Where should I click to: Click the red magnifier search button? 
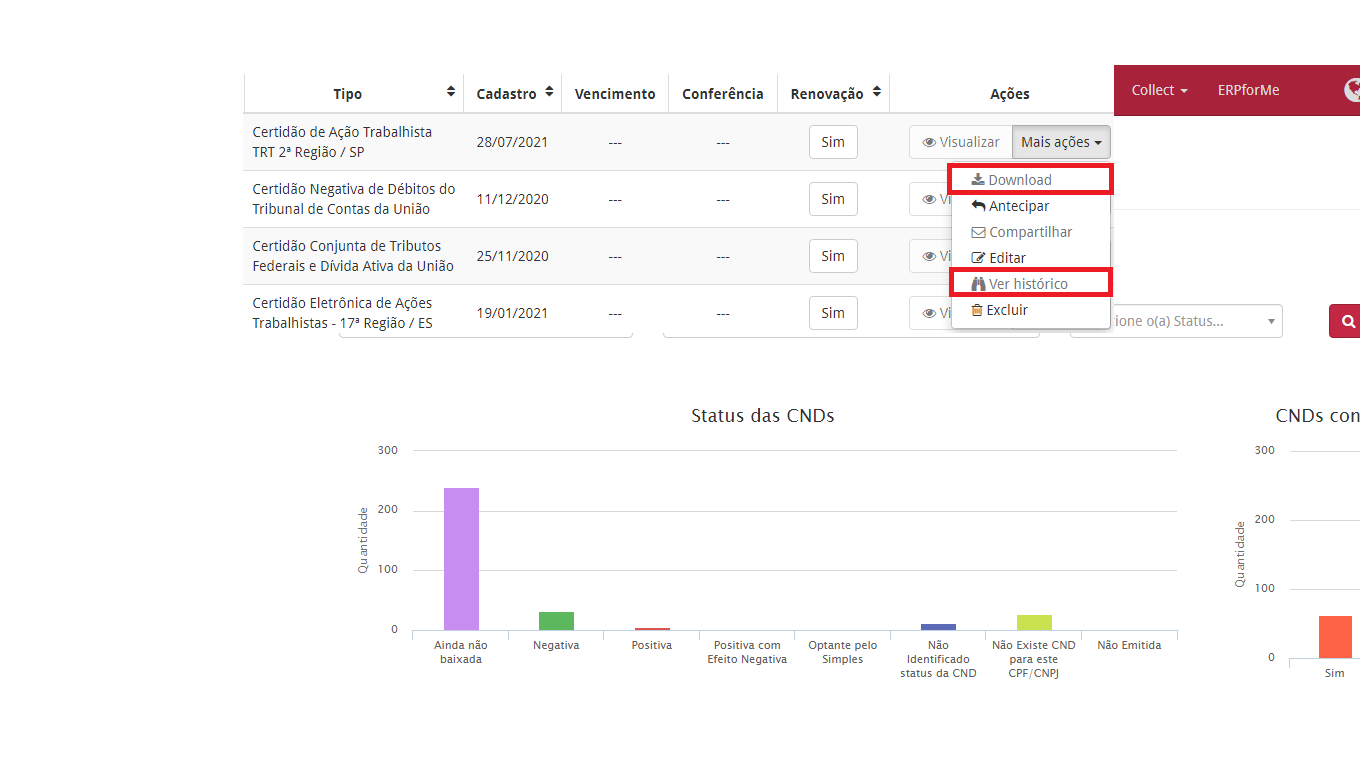coord(1347,321)
